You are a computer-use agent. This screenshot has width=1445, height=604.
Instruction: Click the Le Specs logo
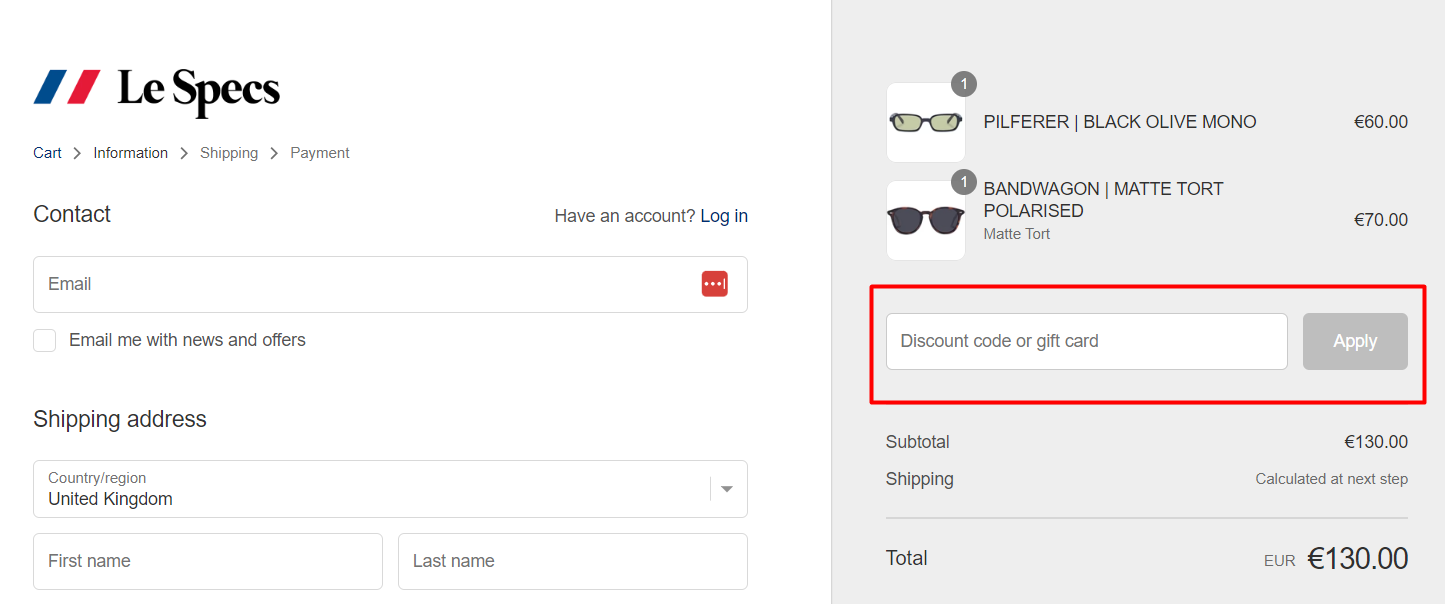tap(157, 90)
